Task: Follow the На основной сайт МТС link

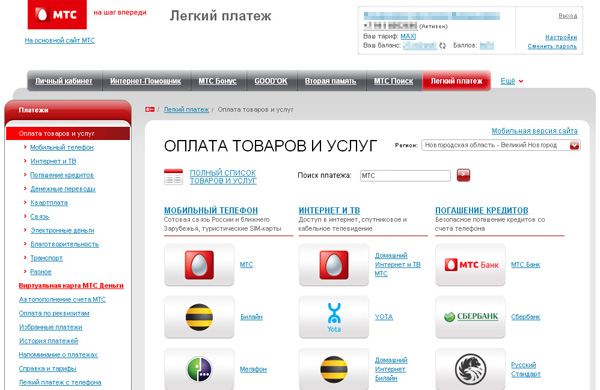Action: [60, 40]
